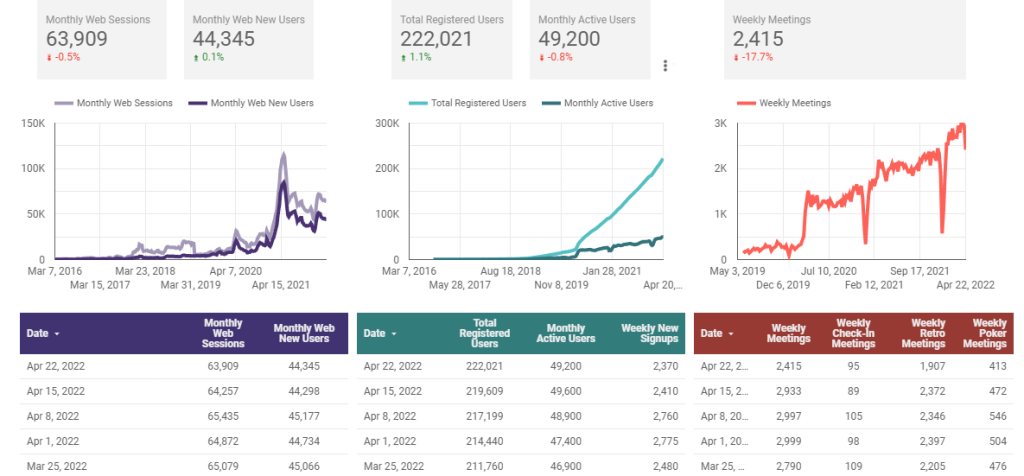Click 2,370 in Weekly New Signups column
This screenshot has height=476, width=1024.
pyautogui.click(x=665, y=366)
